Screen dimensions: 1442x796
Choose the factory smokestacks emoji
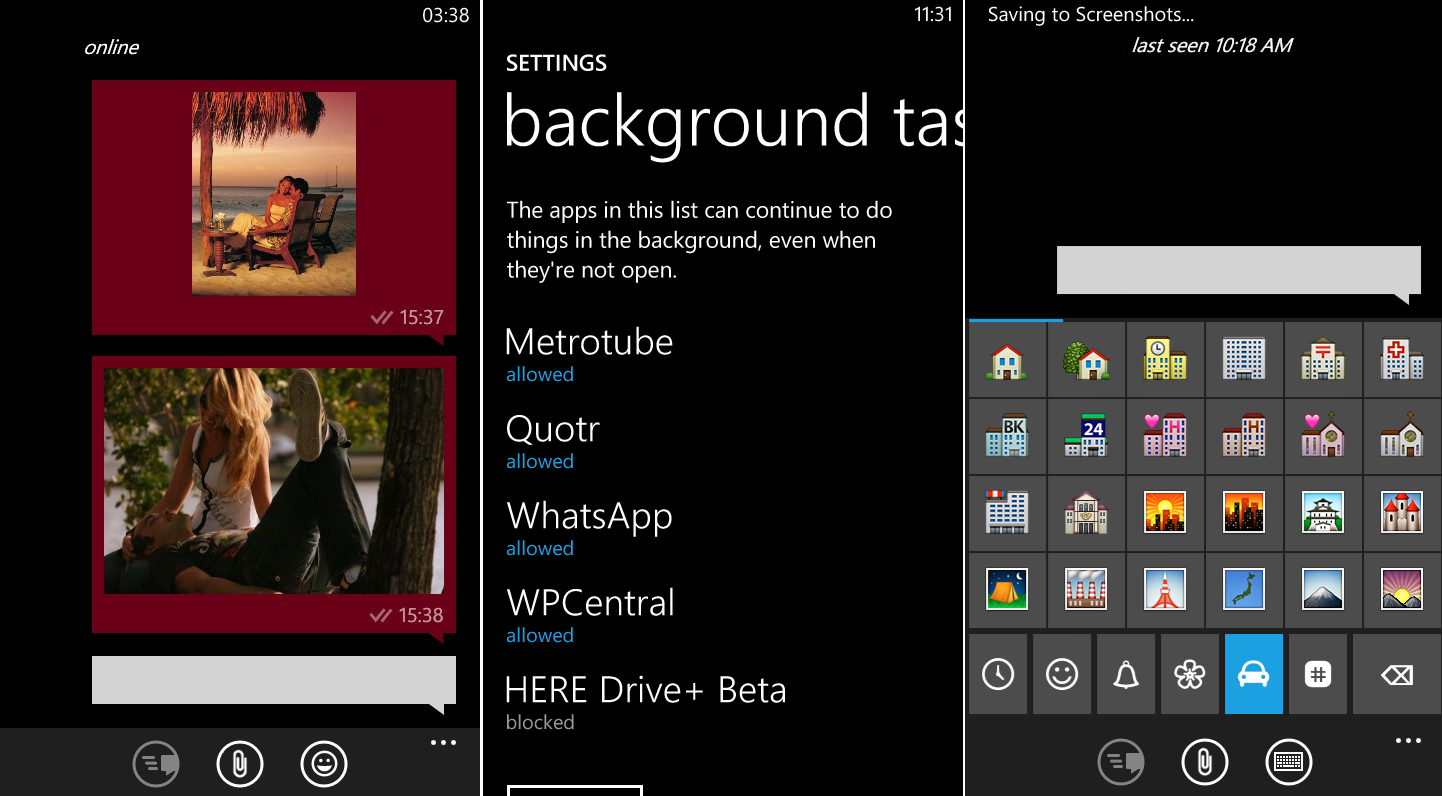click(1086, 590)
